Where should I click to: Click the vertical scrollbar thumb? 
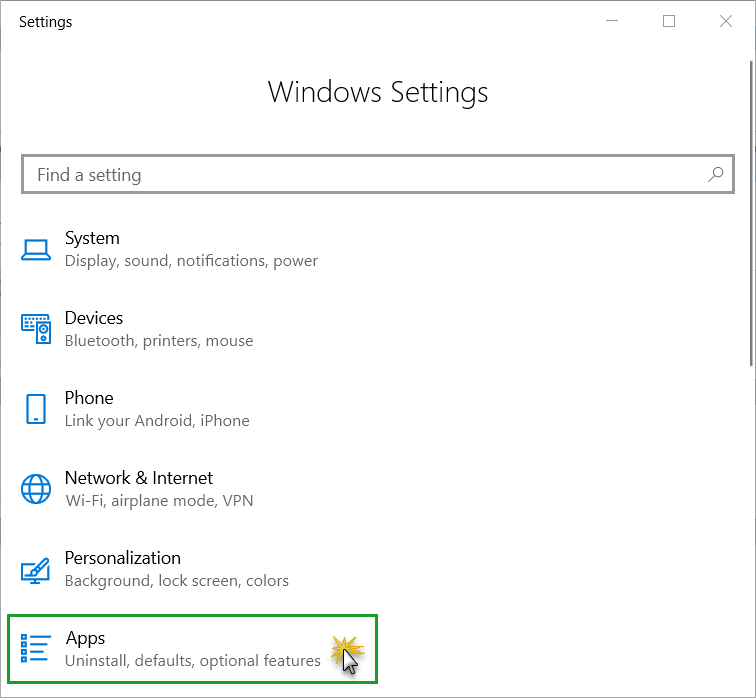tap(752, 213)
